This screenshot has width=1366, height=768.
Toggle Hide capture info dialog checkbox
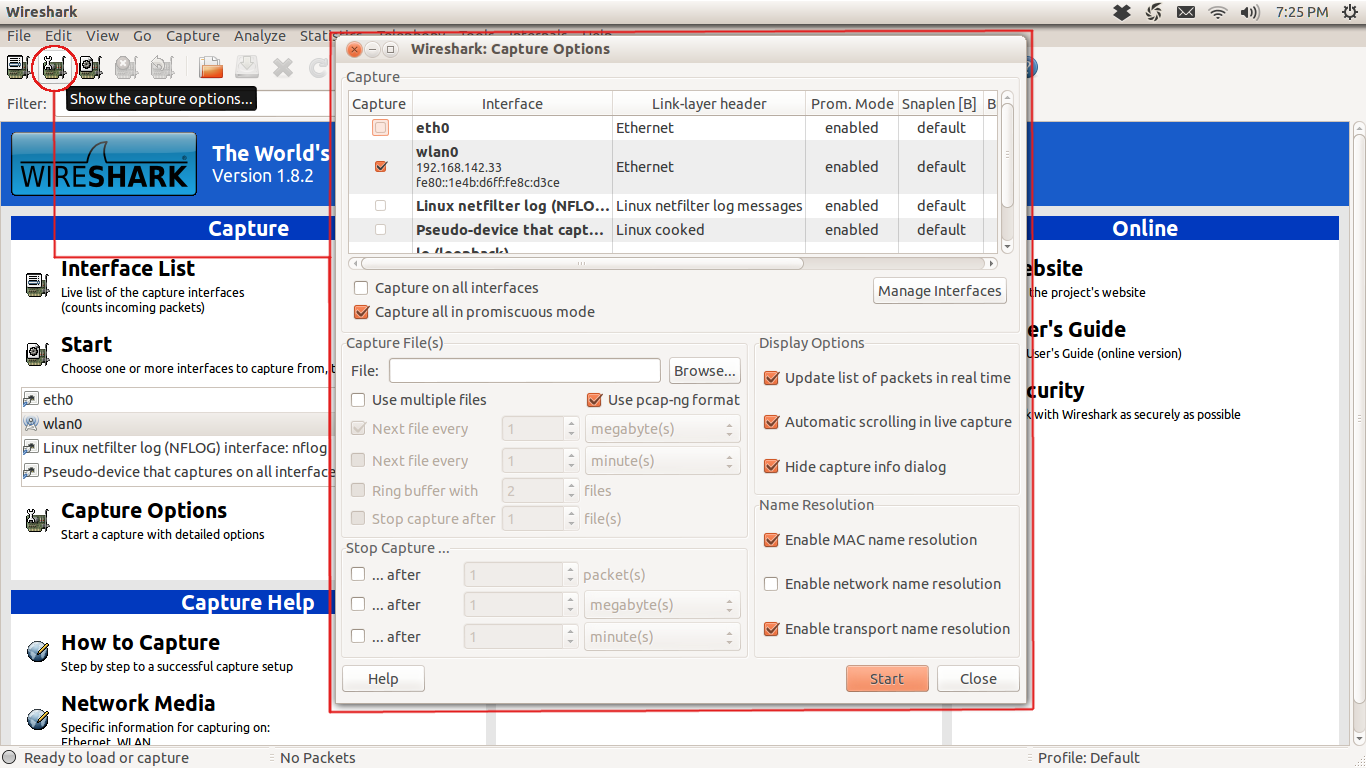point(771,467)
